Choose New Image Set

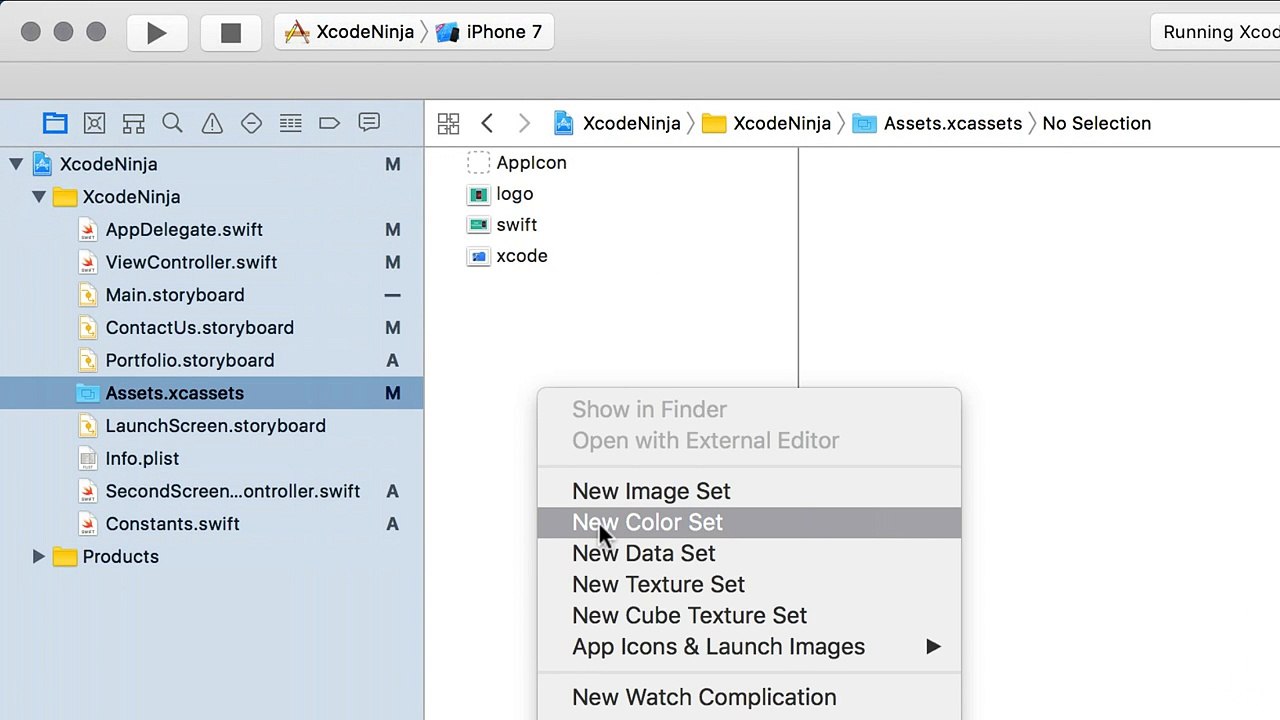tap(749, 491)
